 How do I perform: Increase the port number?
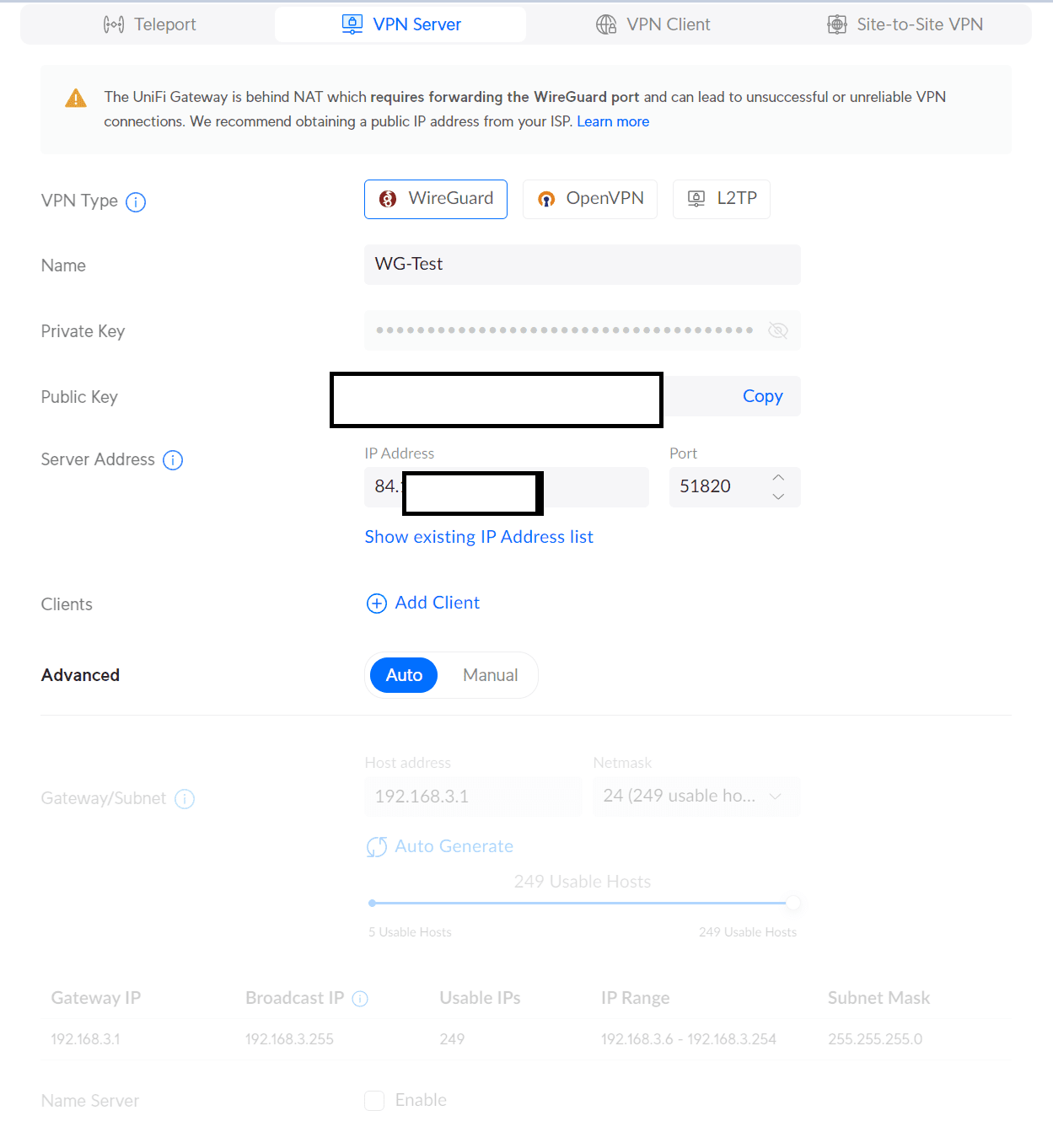pos(778,478)
